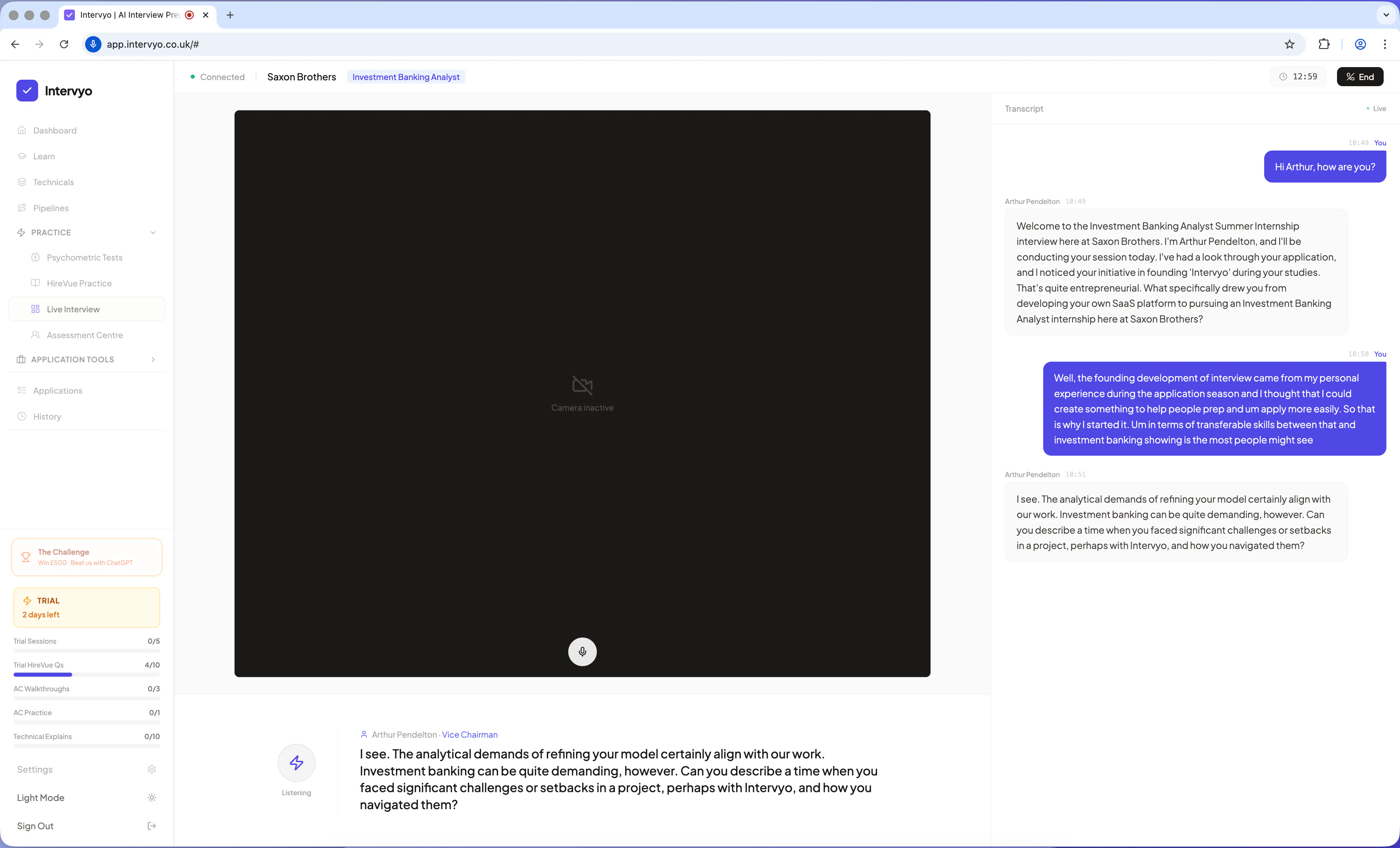Open a new browser tab
Image resolution: width=1400 pixels, height=848 pixels.
point(230,15)
